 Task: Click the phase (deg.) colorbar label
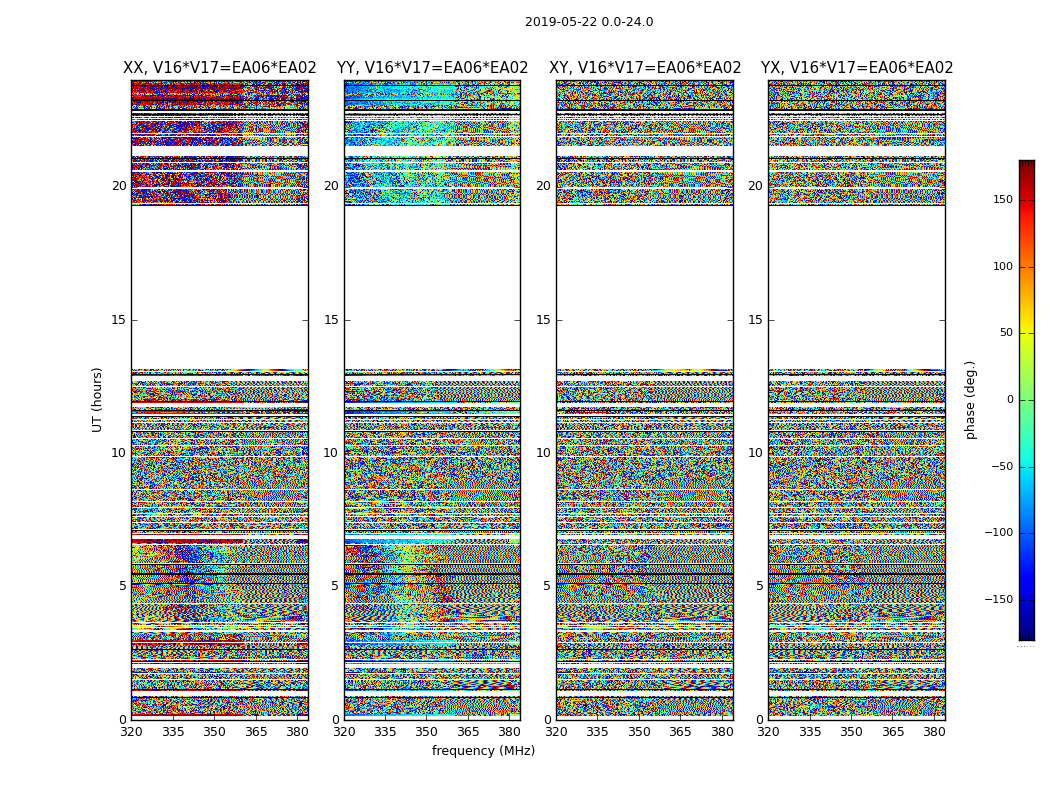pyautogui.click(x=970, y=400)
